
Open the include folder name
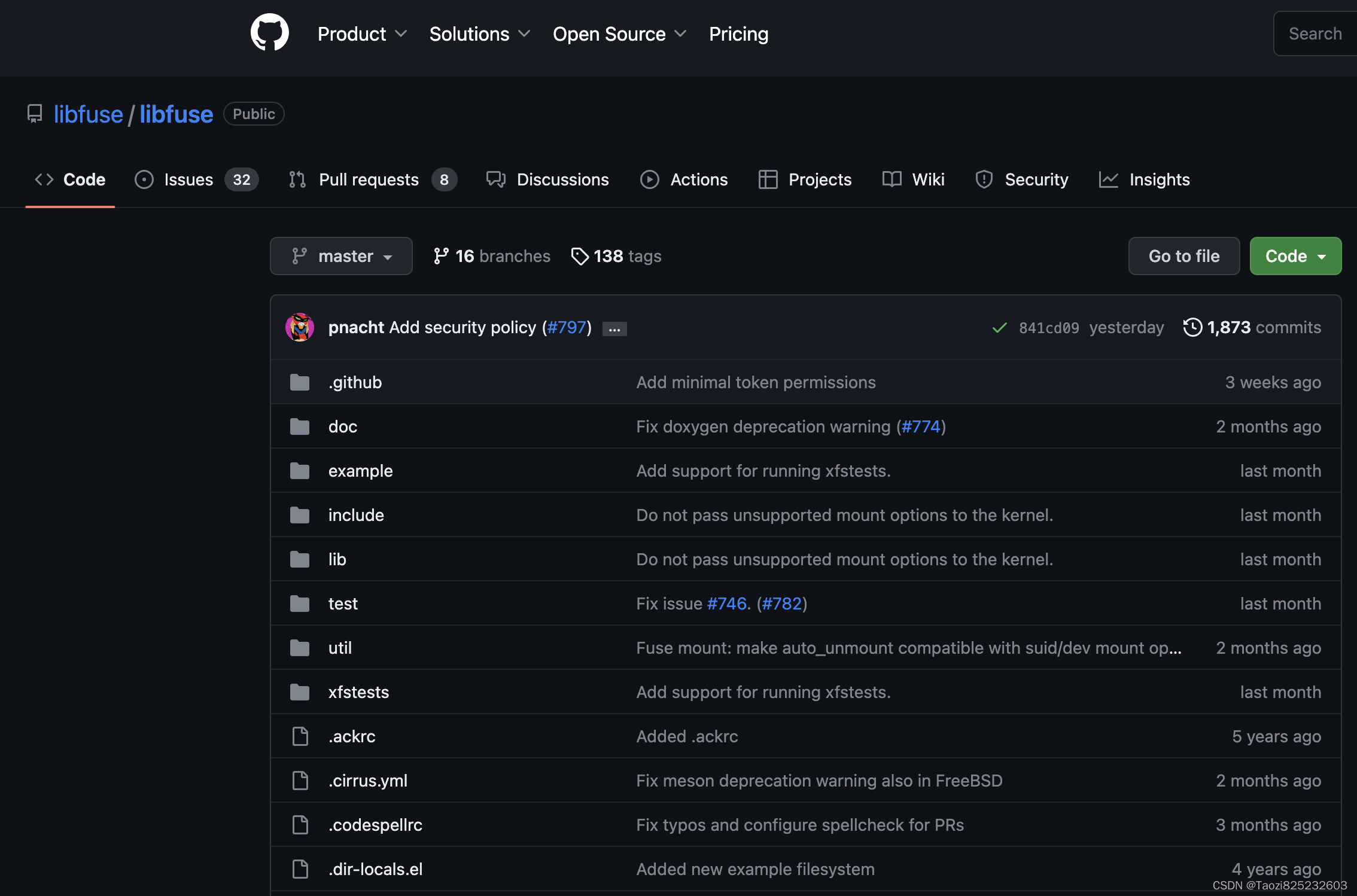tap(356, 515)
